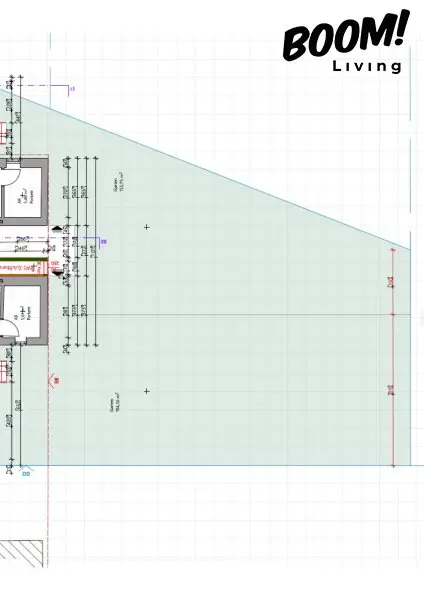Click the red section arrow marker on the dashed line
Viewport: 424px width, 600px height.
(54, 381)
